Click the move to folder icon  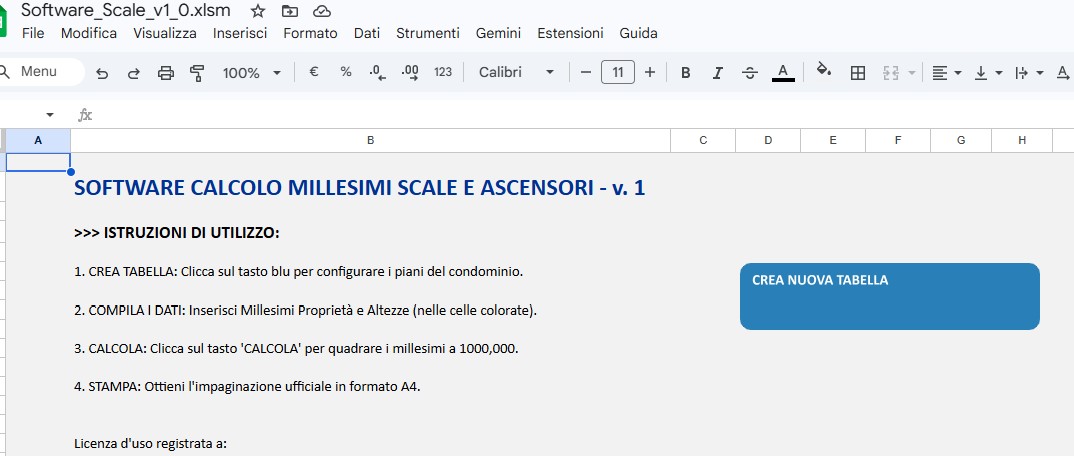click(290, 11)
